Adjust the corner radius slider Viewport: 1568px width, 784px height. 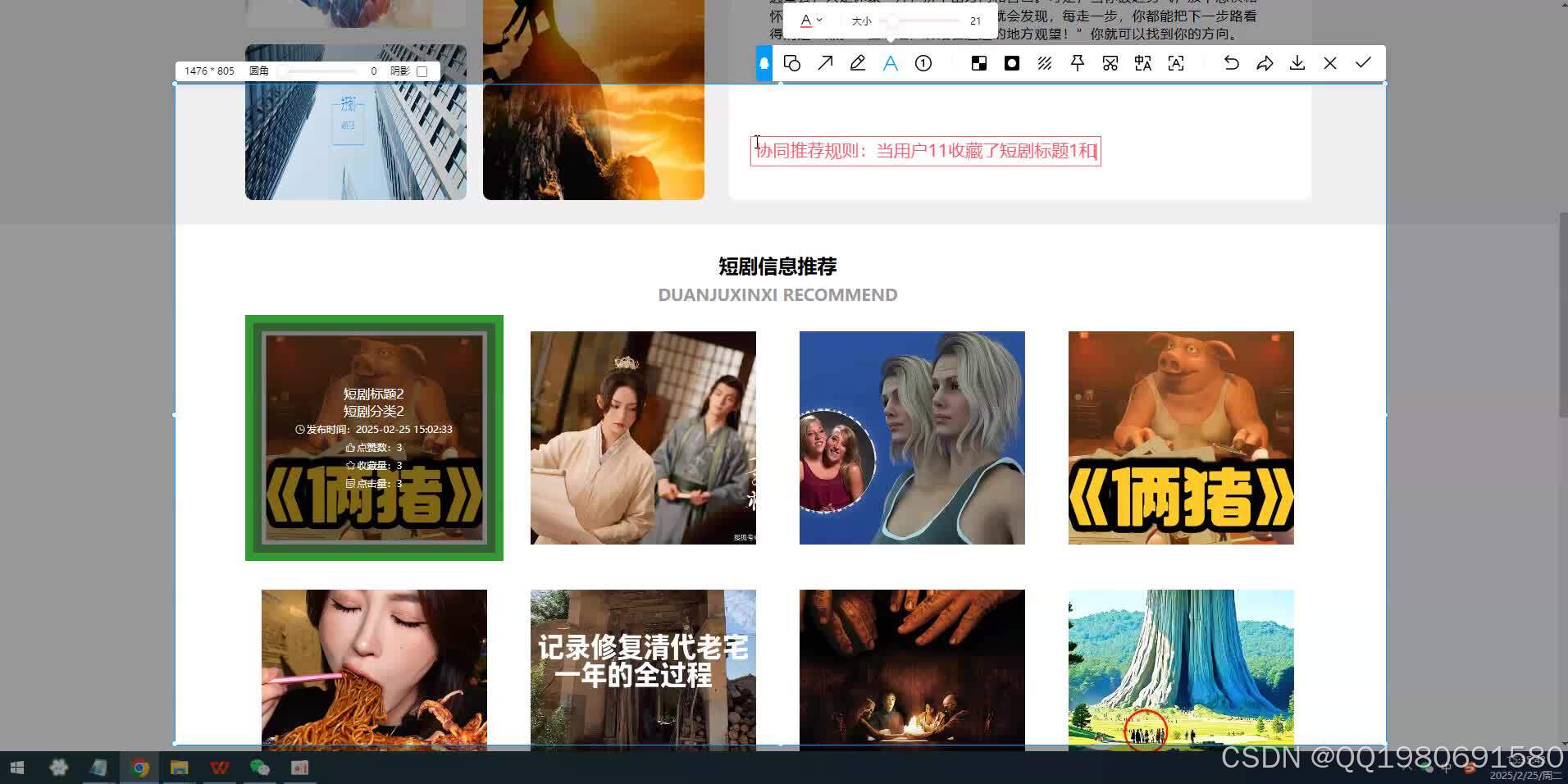[x=318, y=71]
